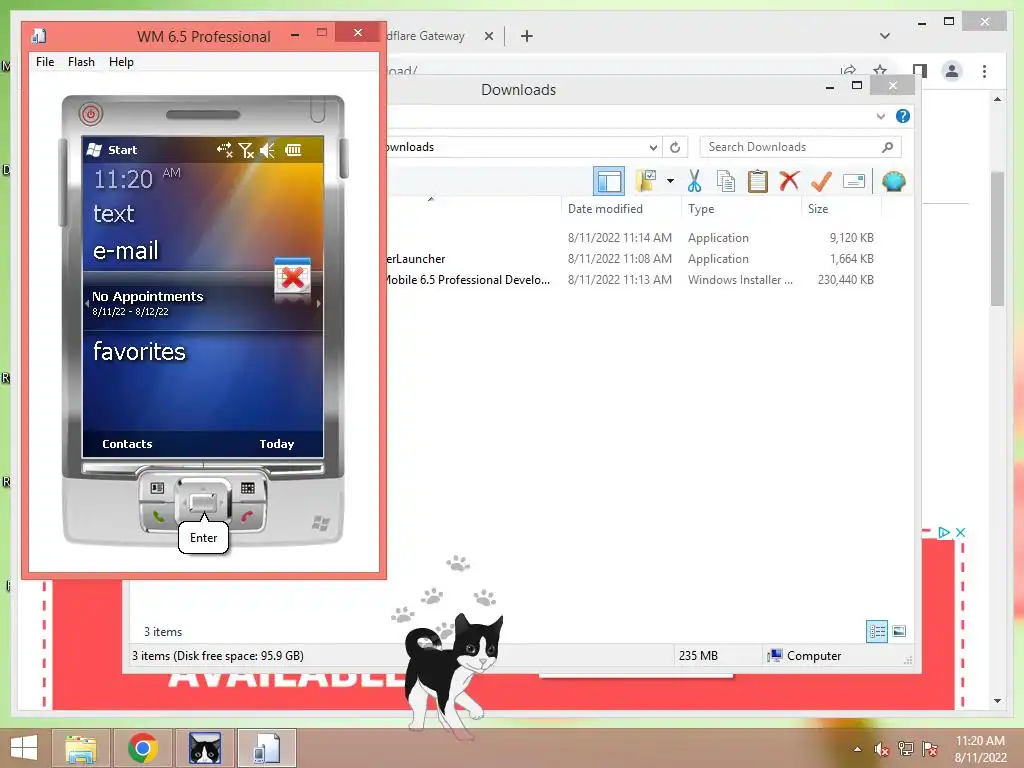Click the orange checkmark Properties icon
This screenshot has height=768, width=1024.
coord(821,181)
